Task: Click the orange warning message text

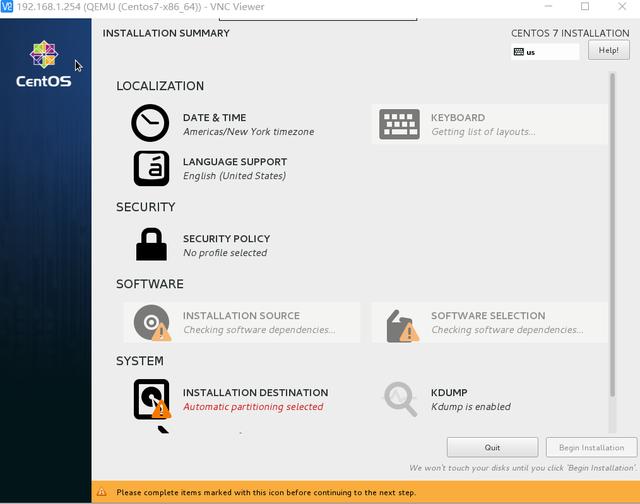Action: click(x=266, y=492)
